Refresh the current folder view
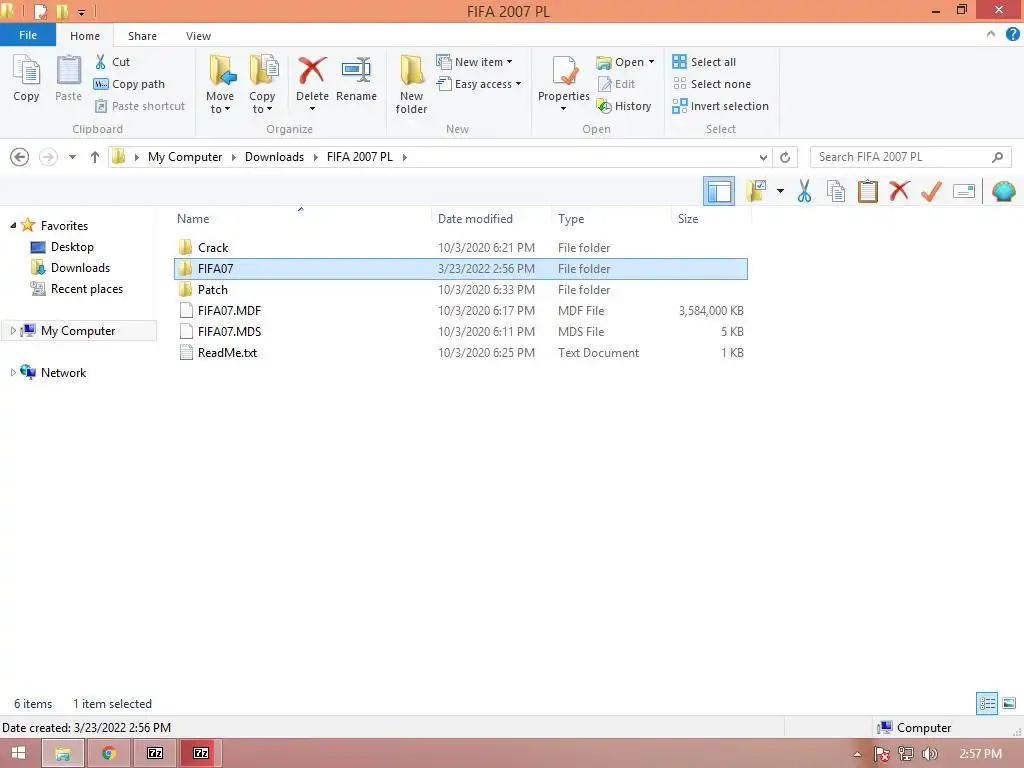The width and height of the screenshot is (1024, 768). pyautogui.click(x=785, y=157)
